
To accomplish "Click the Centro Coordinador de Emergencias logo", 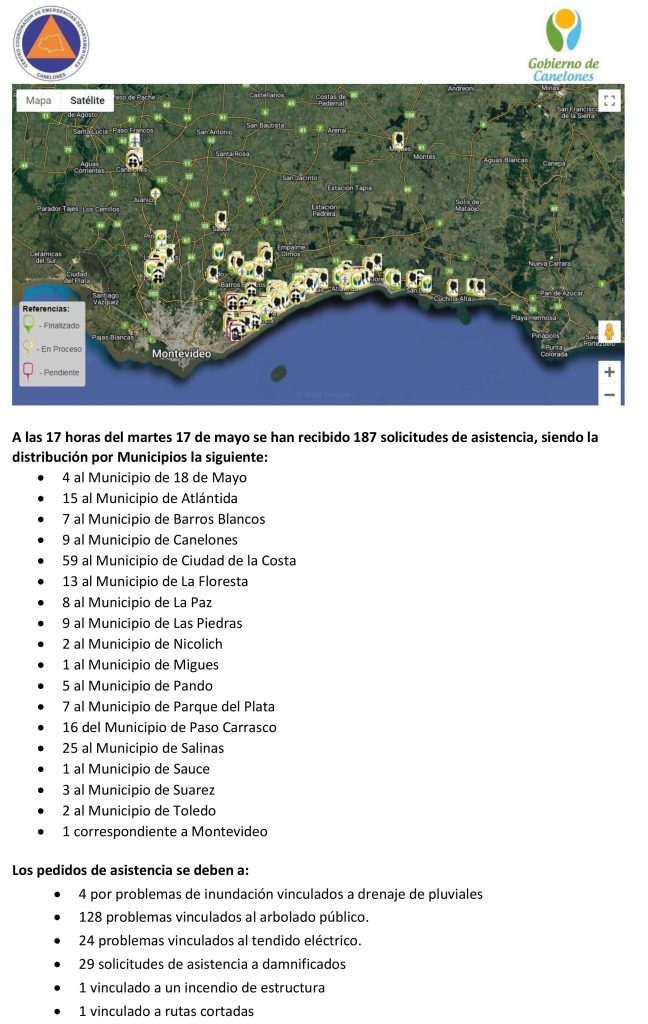I will [x=51, y=43].
